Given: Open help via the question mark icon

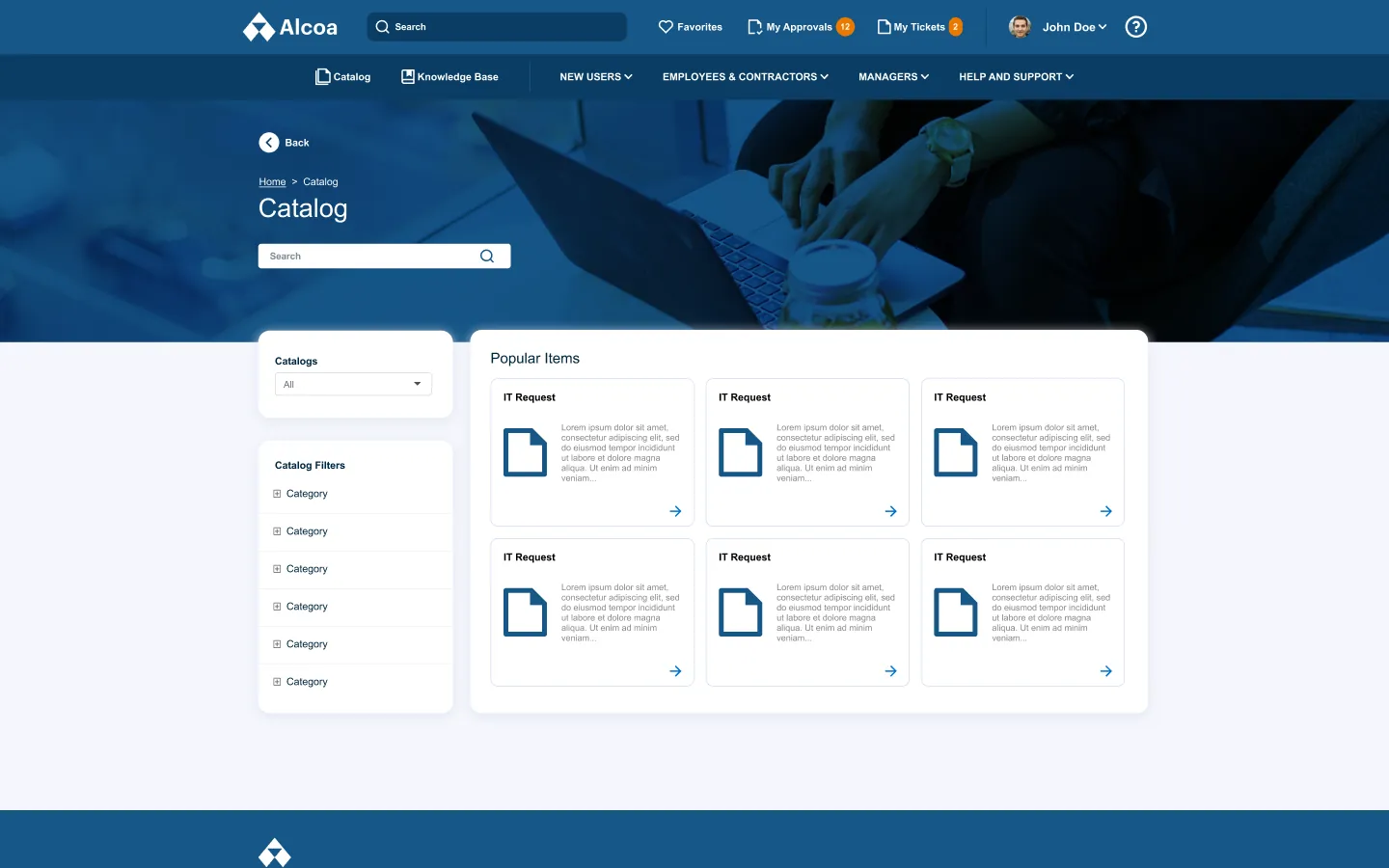Looking at the screenshot, I should click(1136, 27).
